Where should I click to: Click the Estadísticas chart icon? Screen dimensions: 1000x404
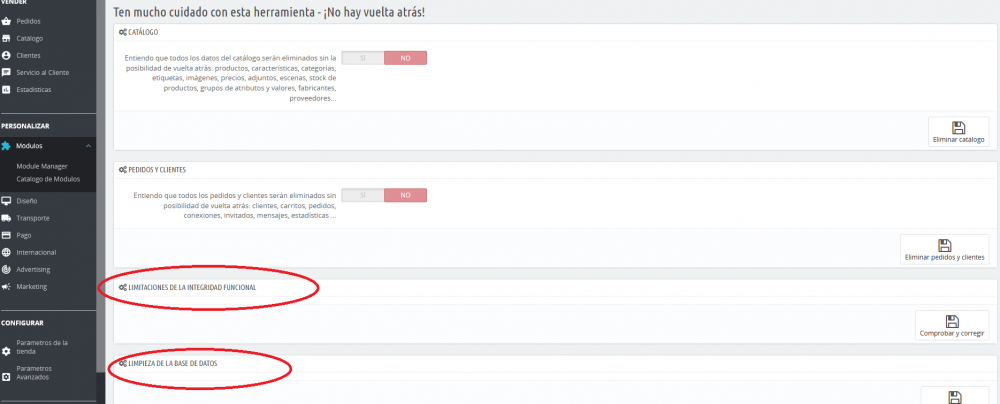tap(6, 90)
